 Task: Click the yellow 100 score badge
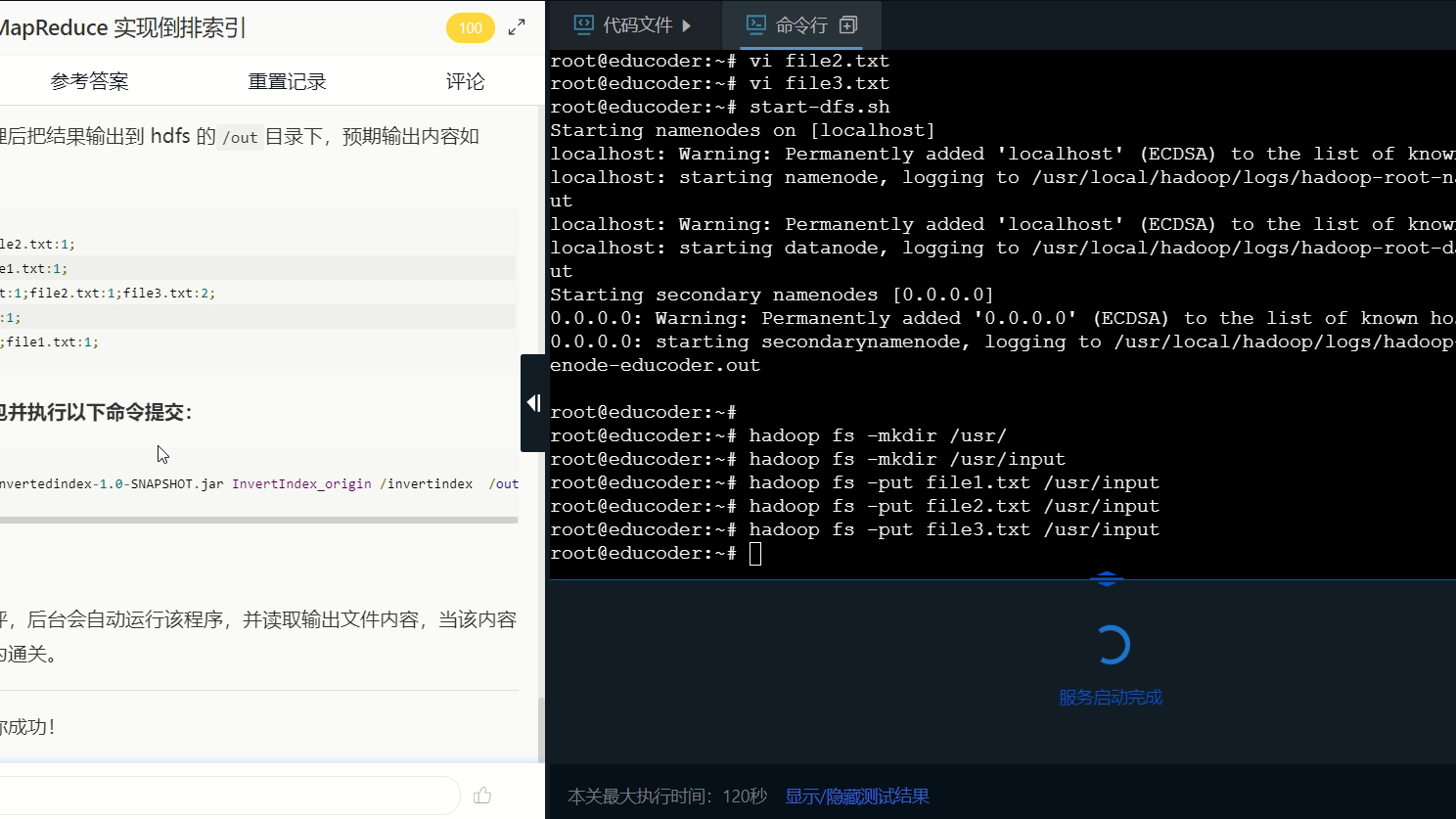[471, 27]
